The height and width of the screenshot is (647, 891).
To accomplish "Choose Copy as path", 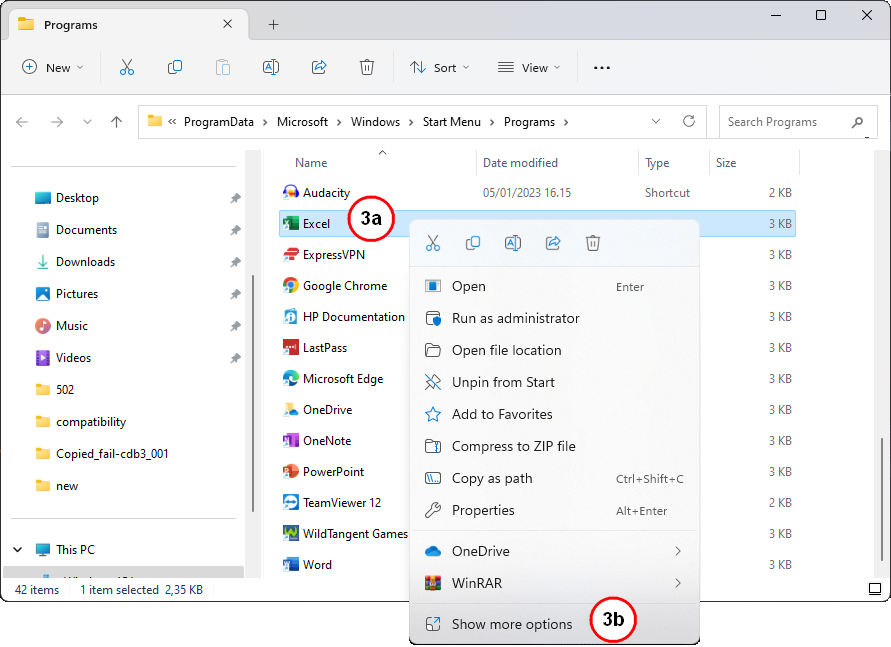I will (554, 478).
